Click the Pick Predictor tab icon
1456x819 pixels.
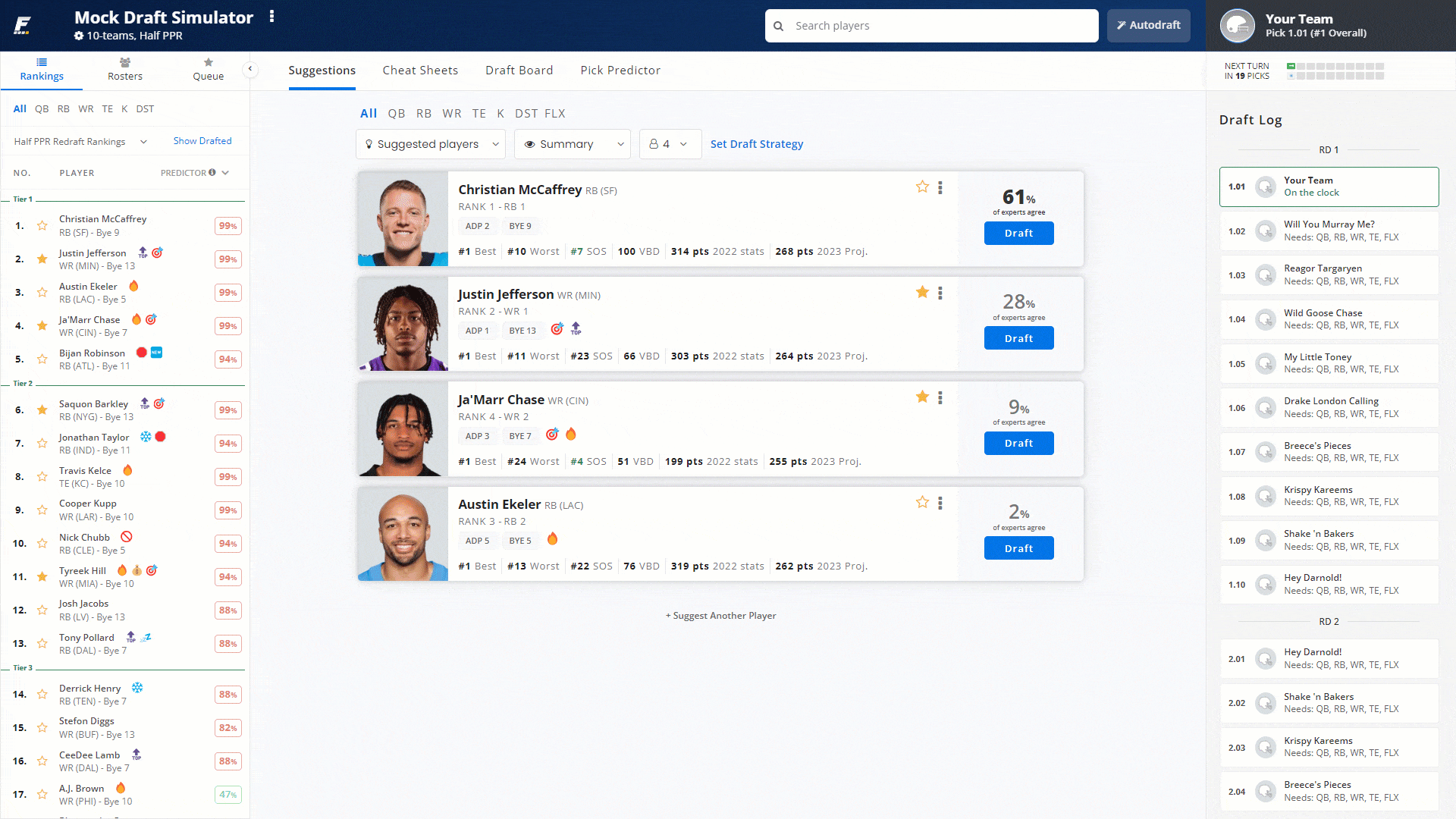(x=619, y=70)
